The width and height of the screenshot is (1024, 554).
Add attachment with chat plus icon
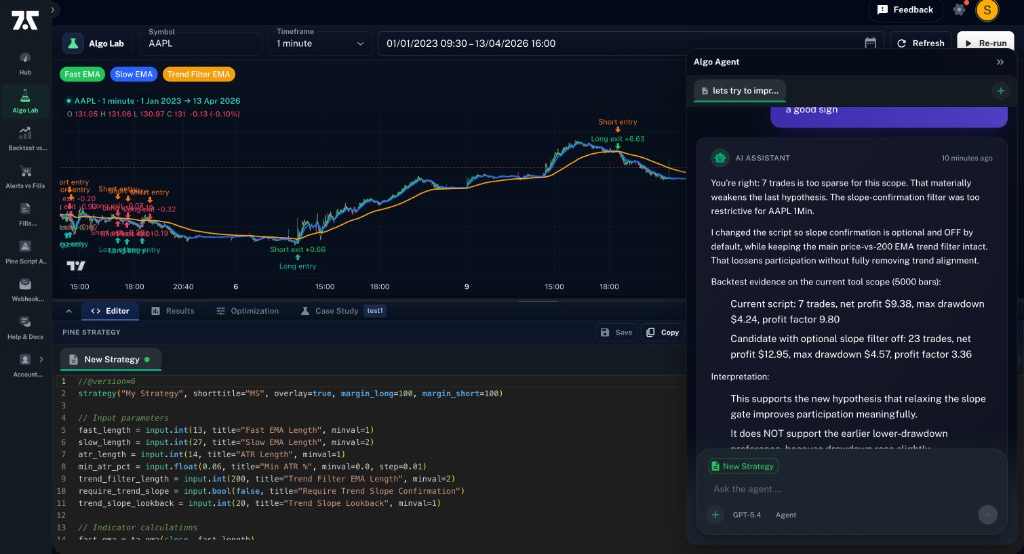click(715, 515)
